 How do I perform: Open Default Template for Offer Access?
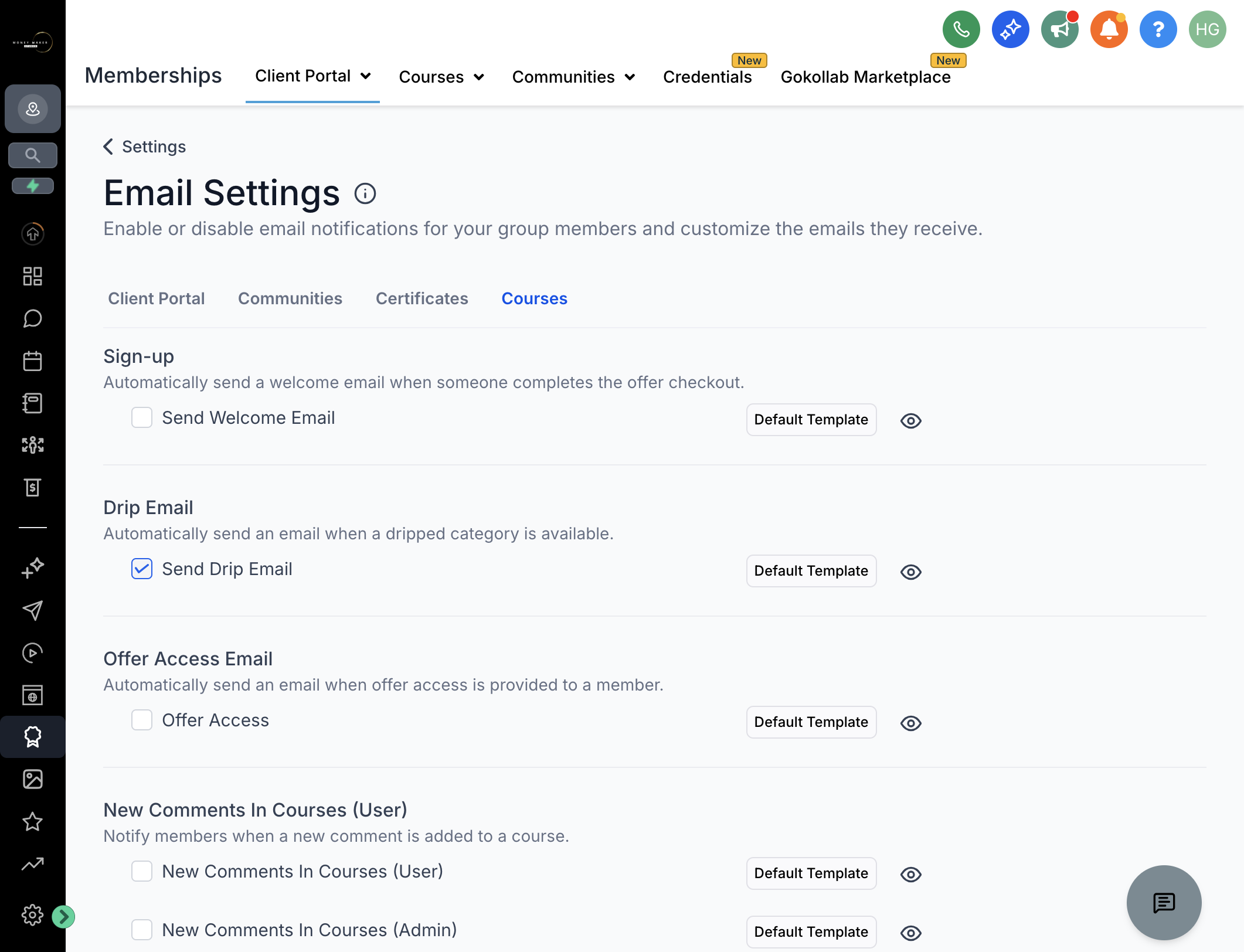811,722
